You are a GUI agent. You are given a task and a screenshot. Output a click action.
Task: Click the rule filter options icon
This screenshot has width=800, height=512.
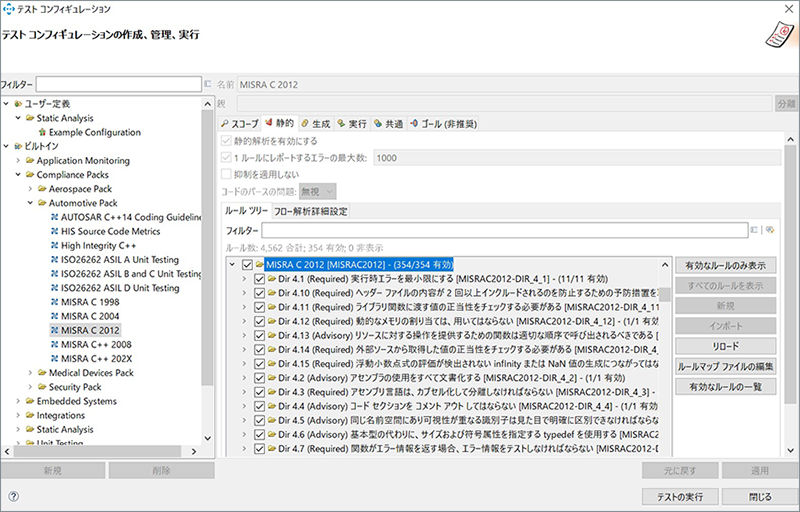[770, 230]
